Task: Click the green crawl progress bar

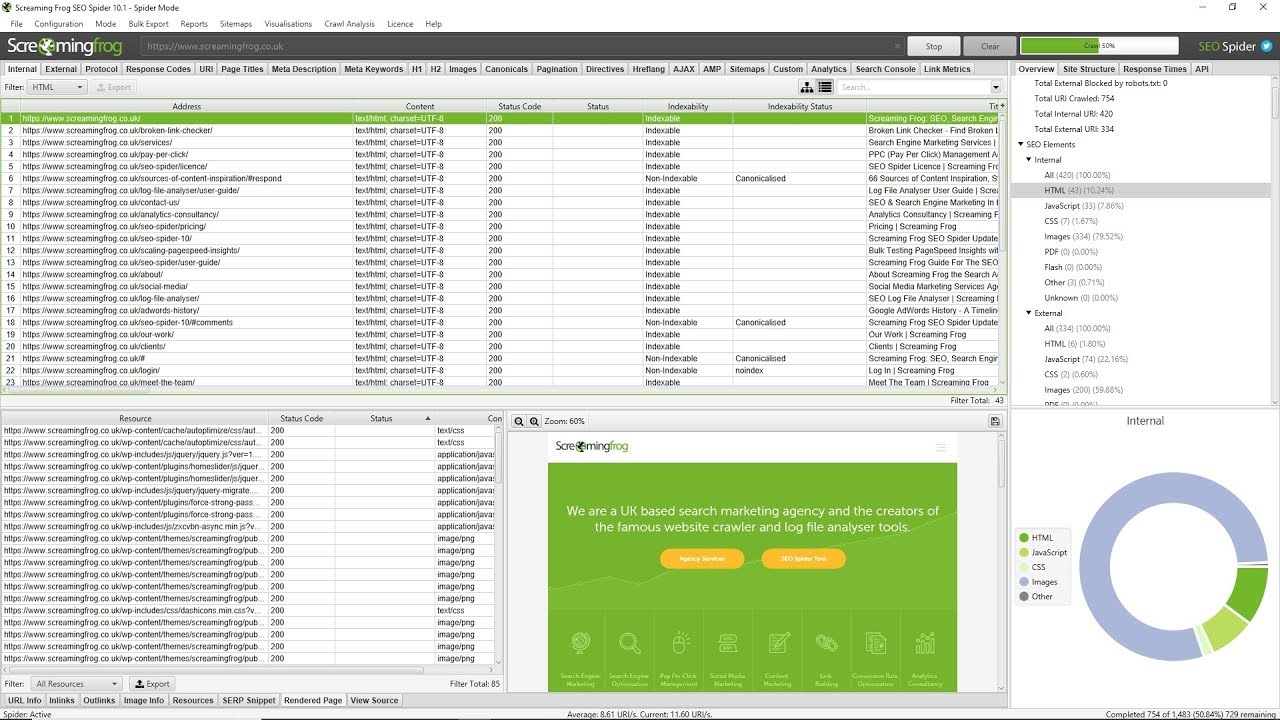Action: point(1097,45)
